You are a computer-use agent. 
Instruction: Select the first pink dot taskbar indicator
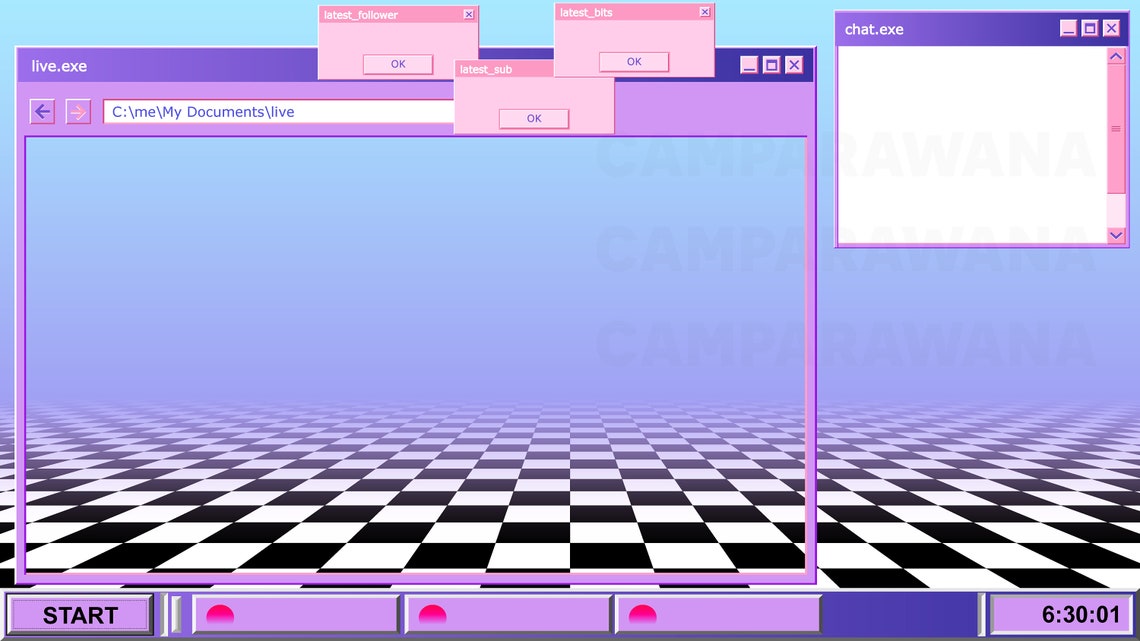[221, 615]
